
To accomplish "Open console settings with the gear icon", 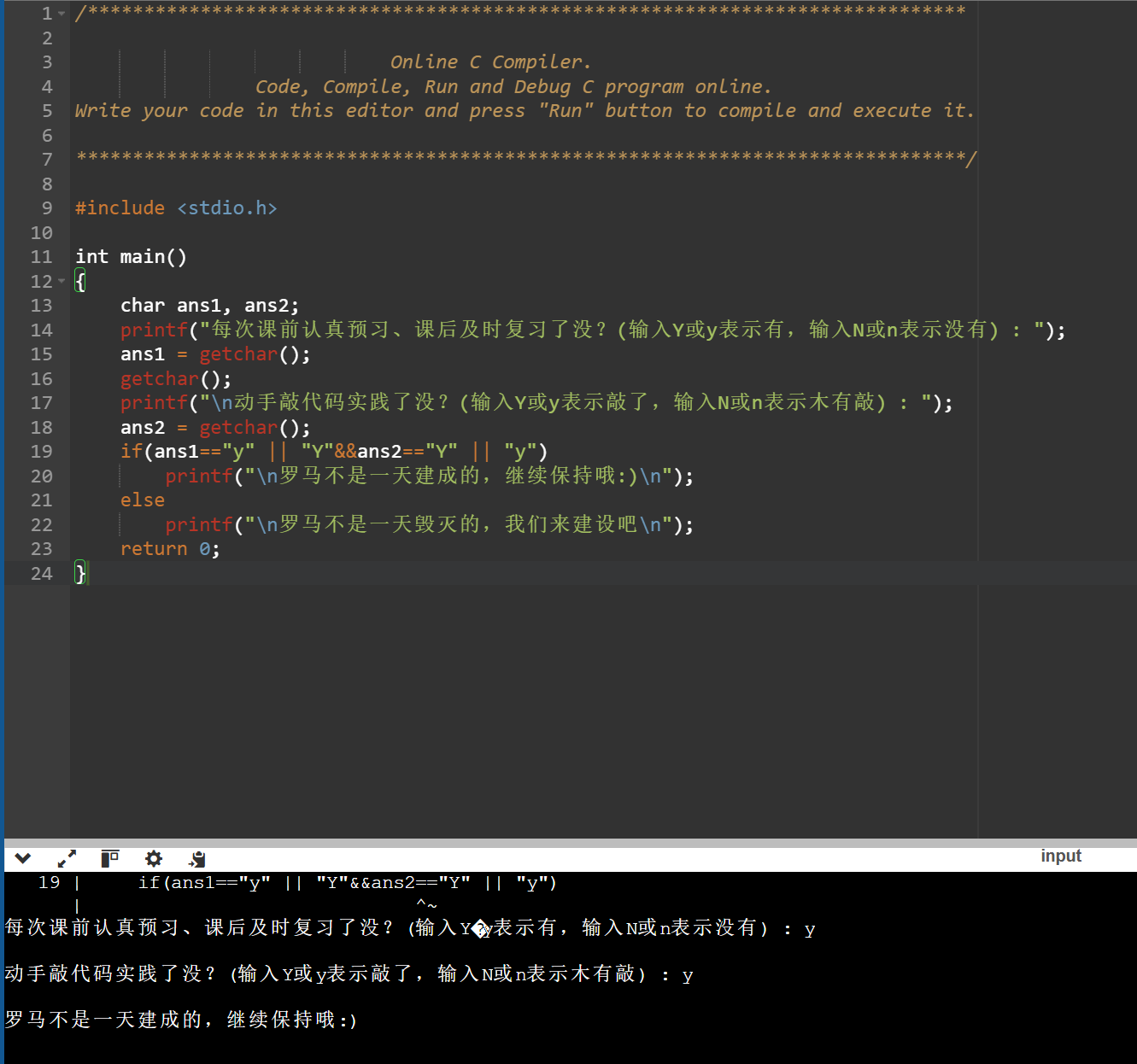I will pos(154,858).
